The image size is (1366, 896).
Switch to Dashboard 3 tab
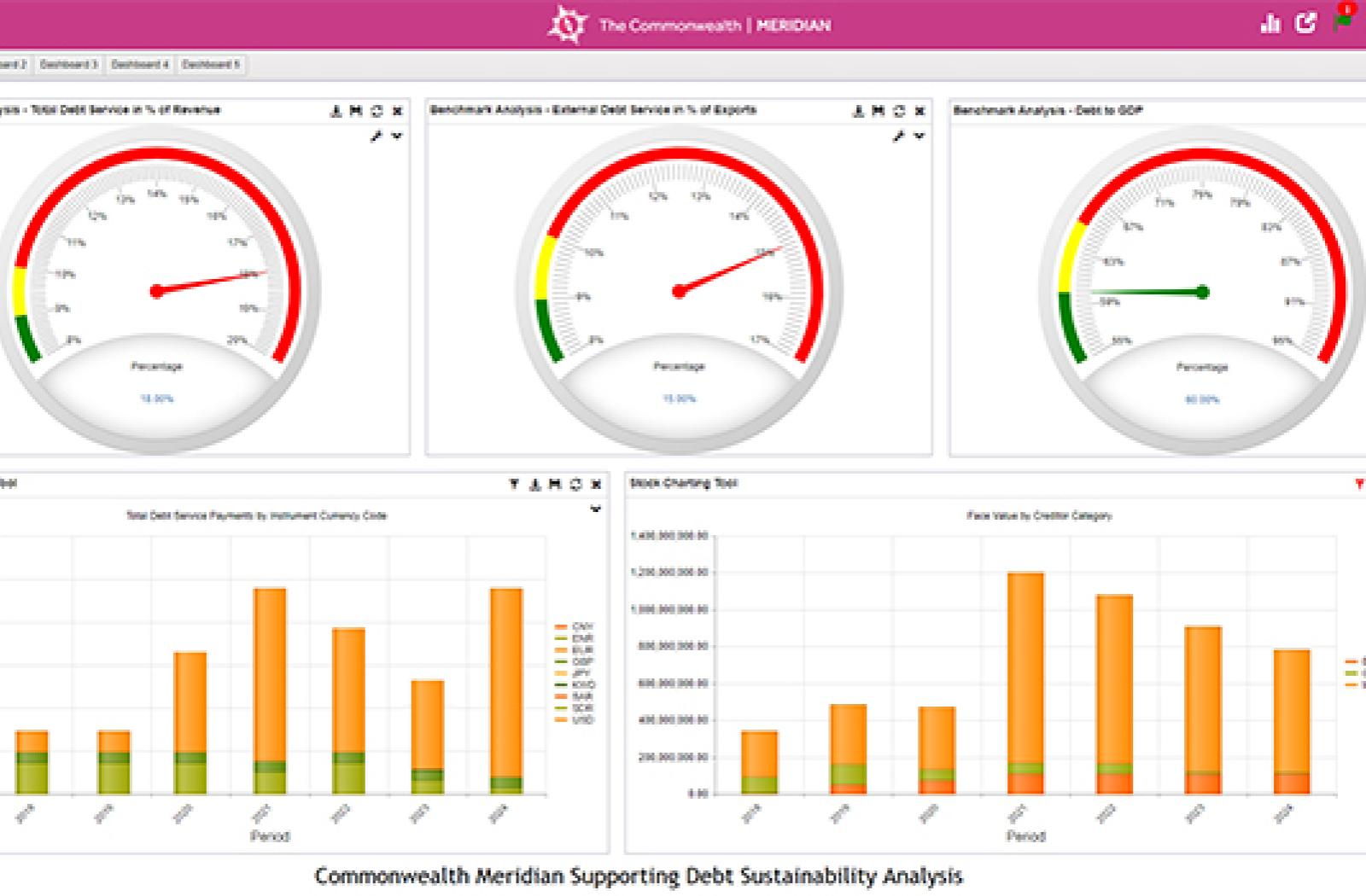click(x=68, y=65)
